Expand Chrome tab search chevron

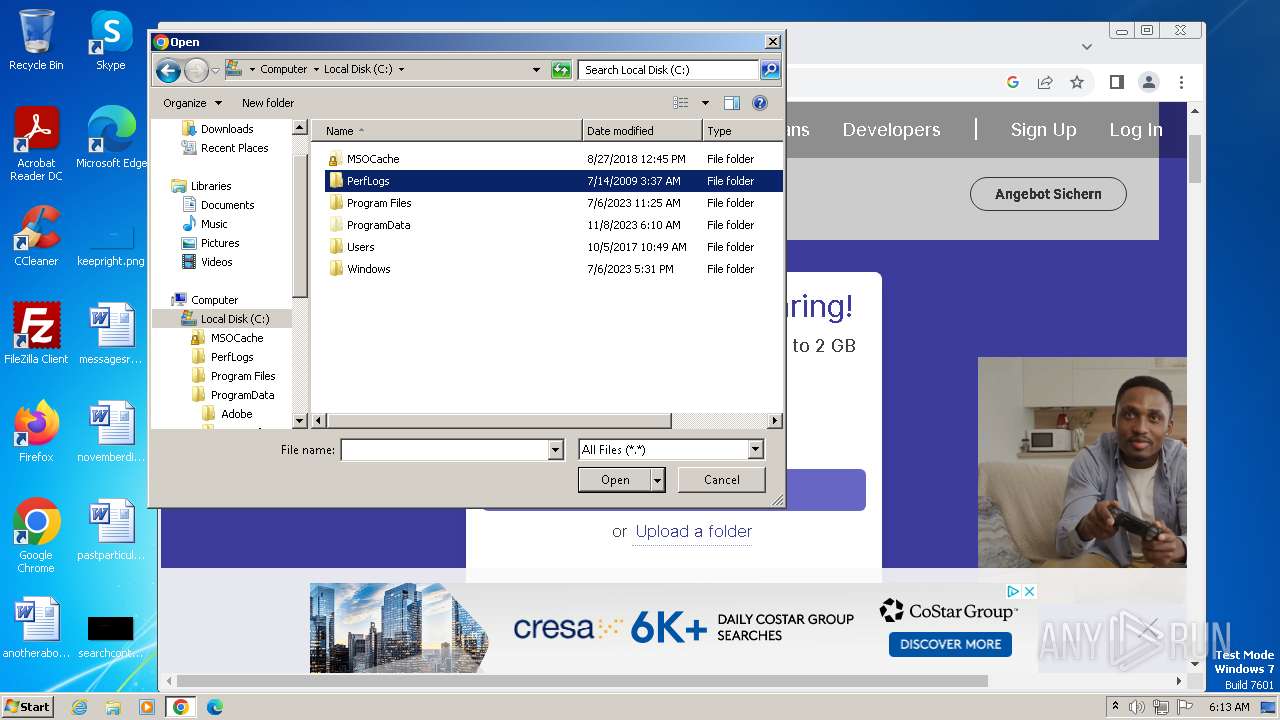1087,47
